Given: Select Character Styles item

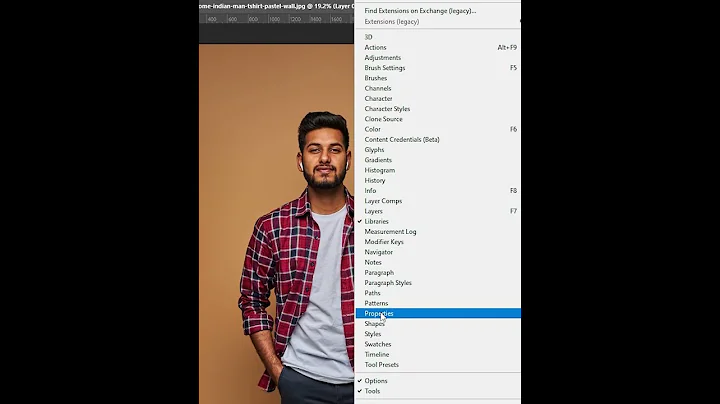Looking at the screenshot, I should coord(438,109).
